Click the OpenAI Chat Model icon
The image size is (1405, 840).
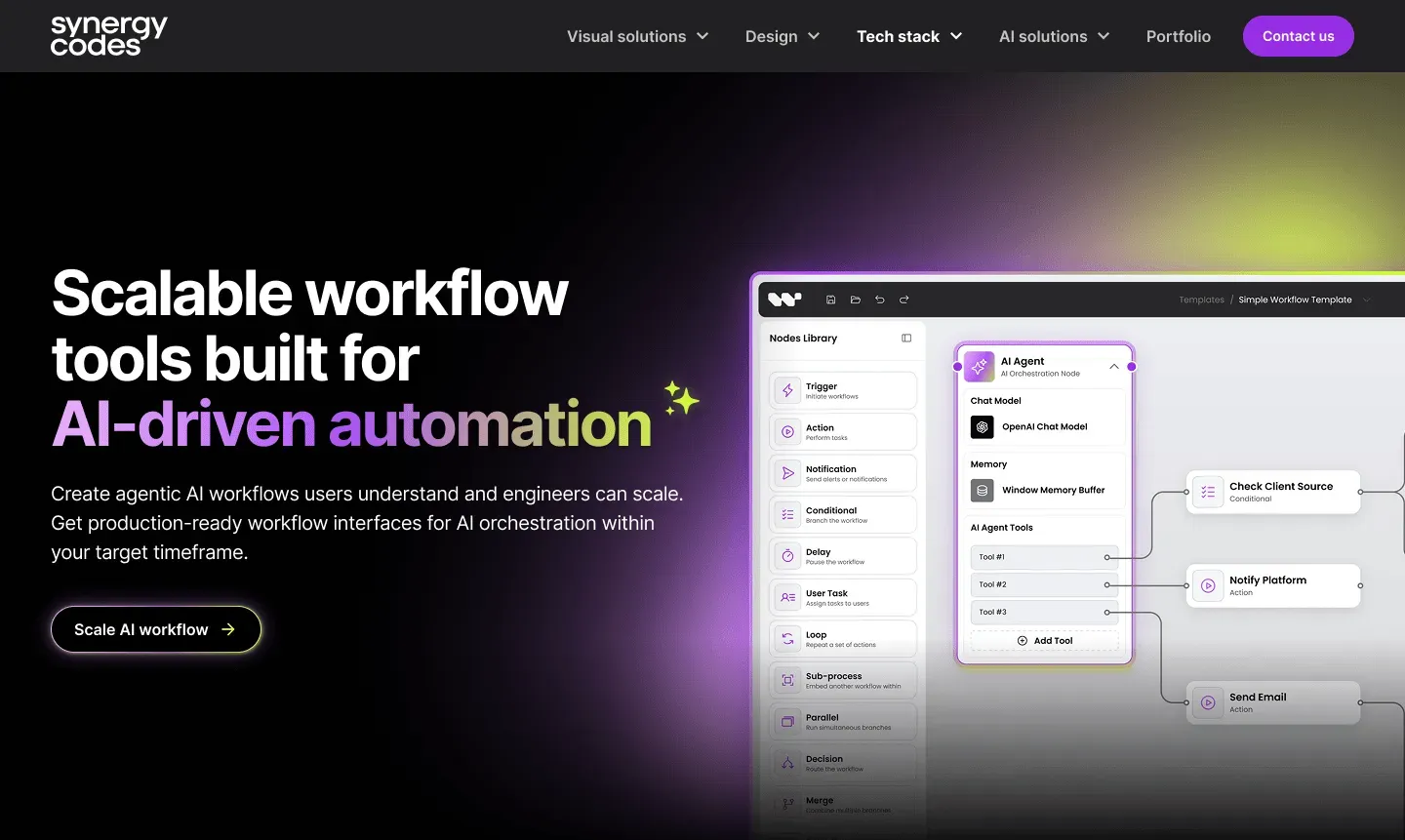point(983,427)
